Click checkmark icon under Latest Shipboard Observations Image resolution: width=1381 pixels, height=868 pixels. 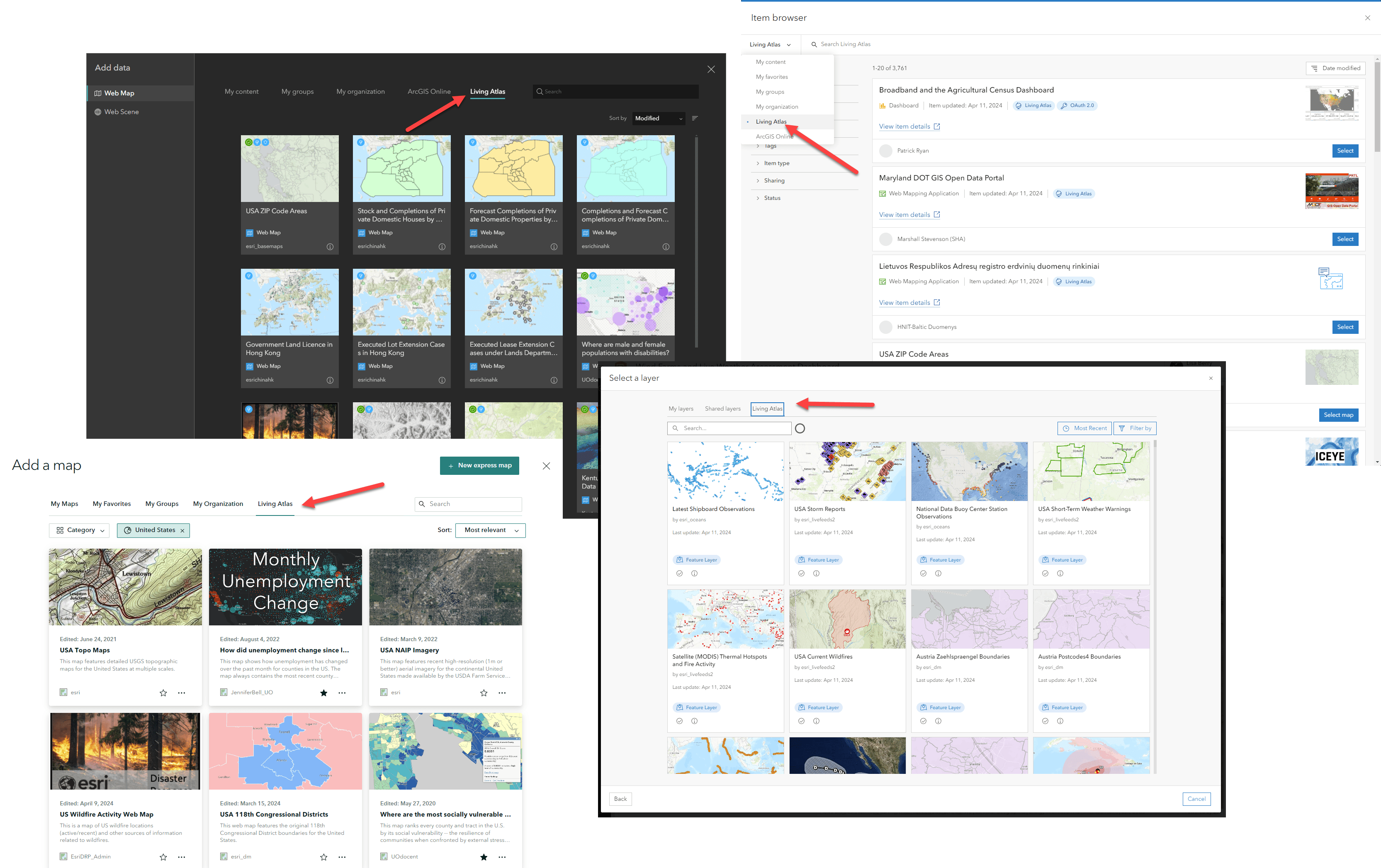coord(679,574)
